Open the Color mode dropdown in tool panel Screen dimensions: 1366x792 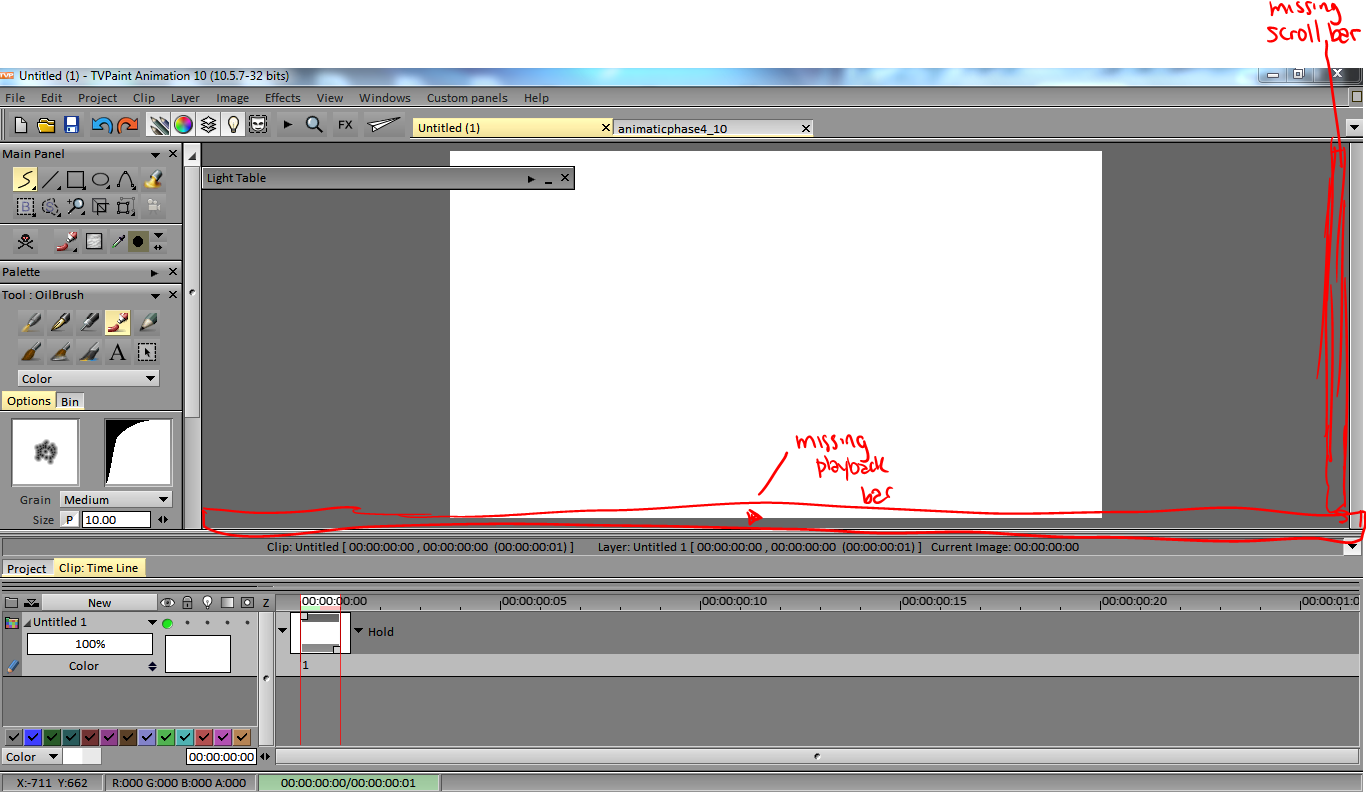(89, 379)
